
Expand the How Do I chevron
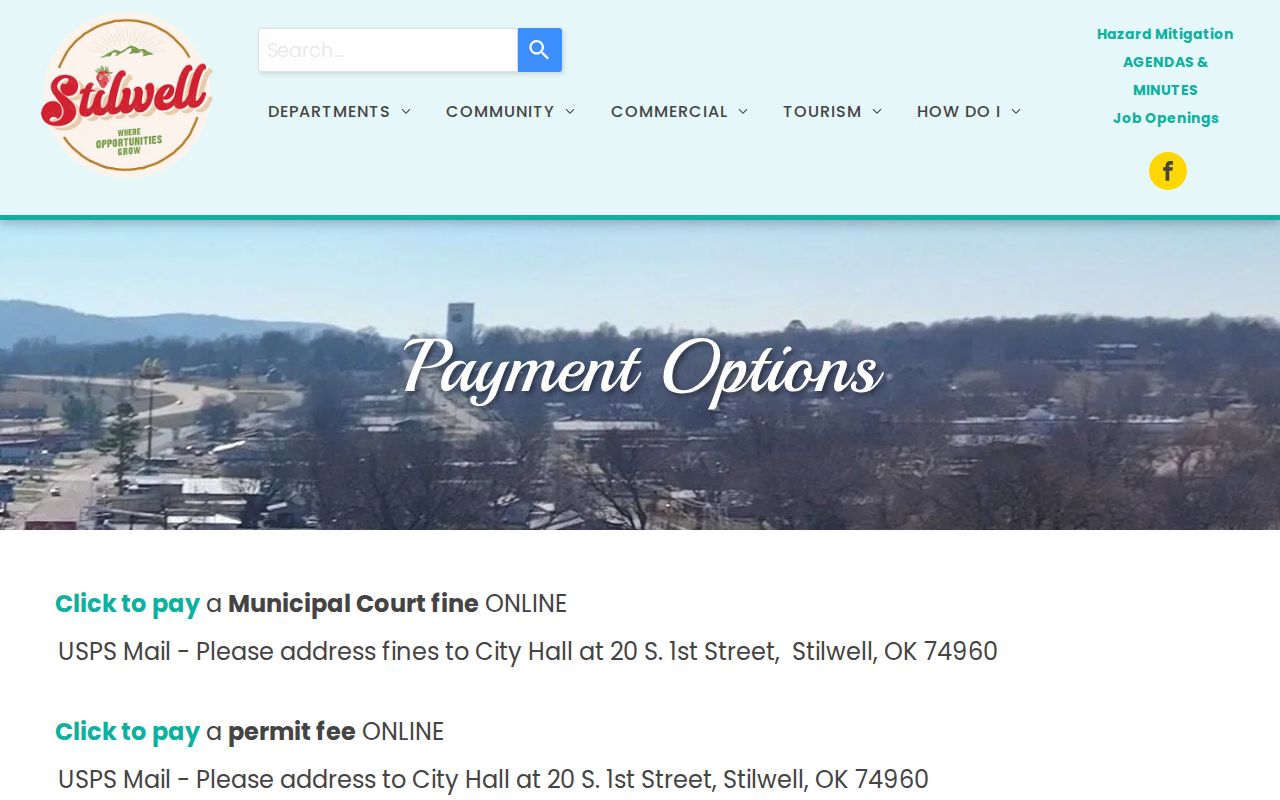pyautogui.click(x=1016, y=111)
